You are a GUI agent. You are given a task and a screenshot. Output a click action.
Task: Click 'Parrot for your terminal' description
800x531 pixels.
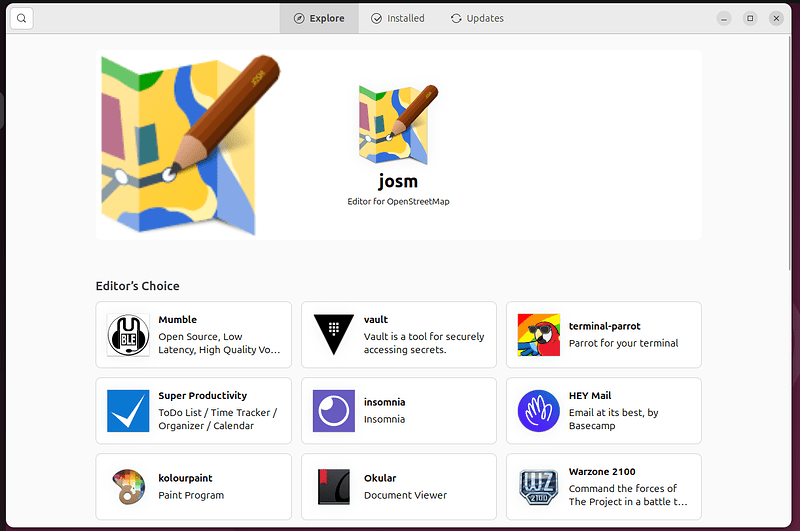(623, 343)
